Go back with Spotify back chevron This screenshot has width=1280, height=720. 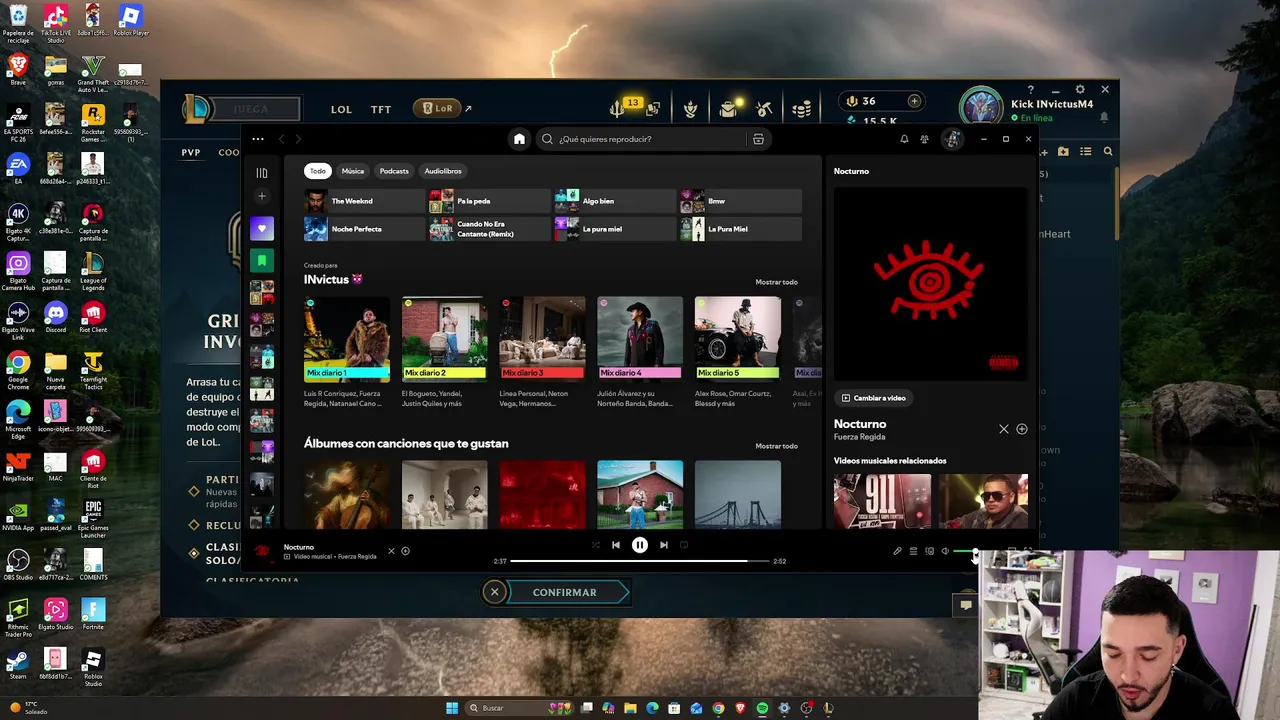click(282, 139)
